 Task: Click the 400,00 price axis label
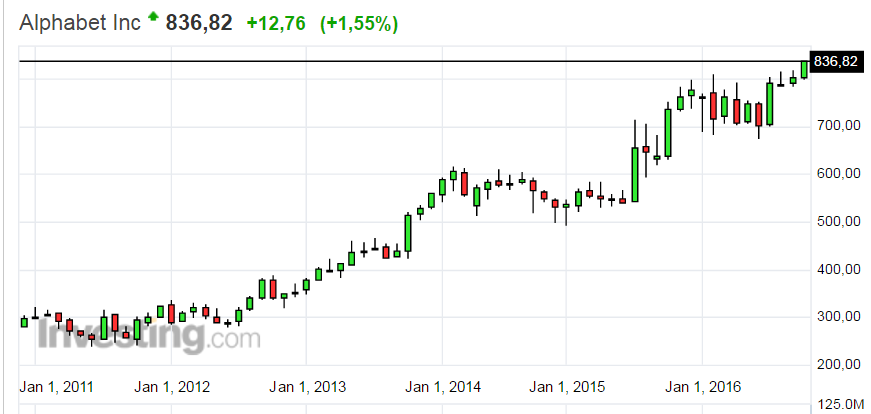pyautogui.click(x=838, y=270)
